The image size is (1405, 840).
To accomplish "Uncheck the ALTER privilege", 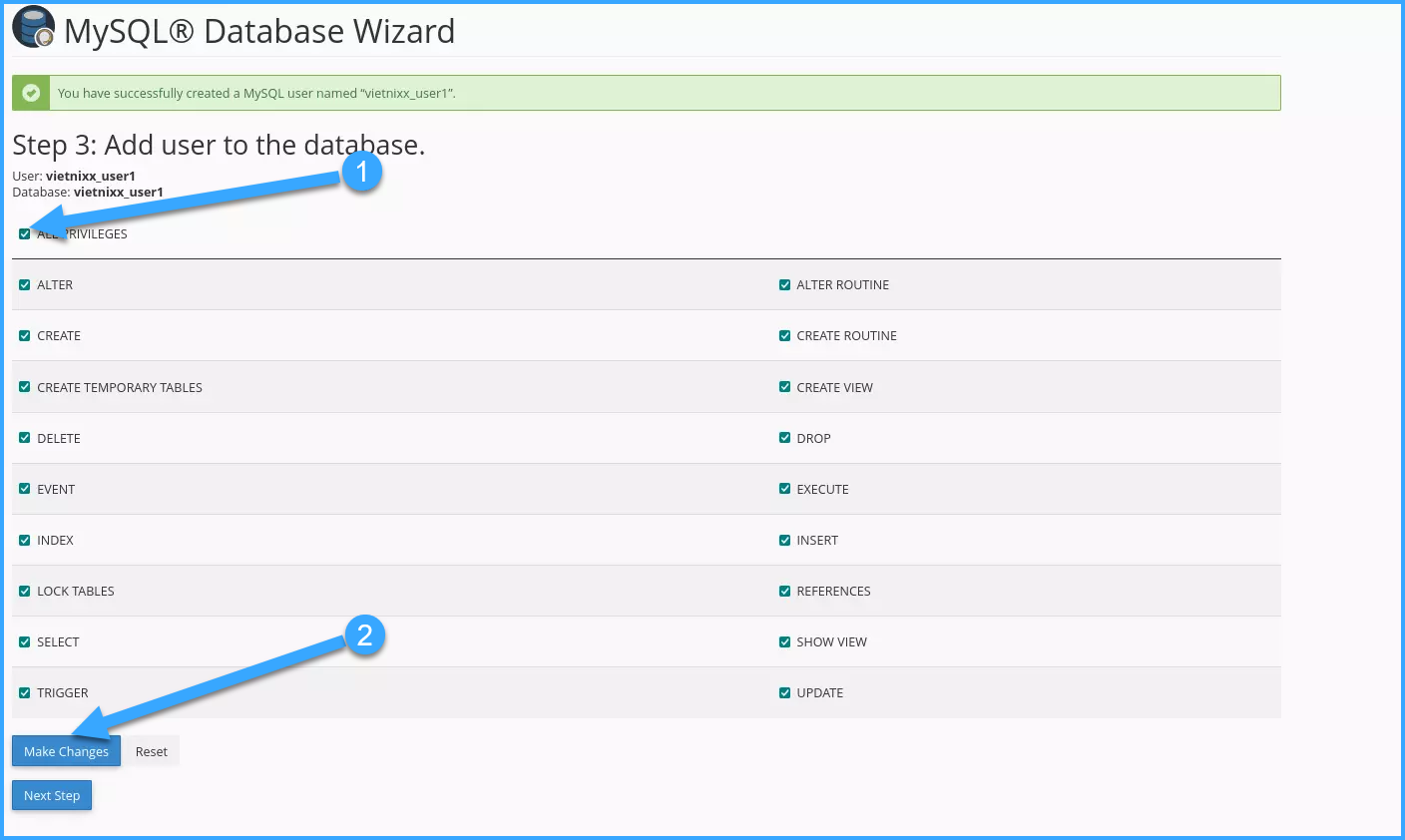I will point(25,285).
